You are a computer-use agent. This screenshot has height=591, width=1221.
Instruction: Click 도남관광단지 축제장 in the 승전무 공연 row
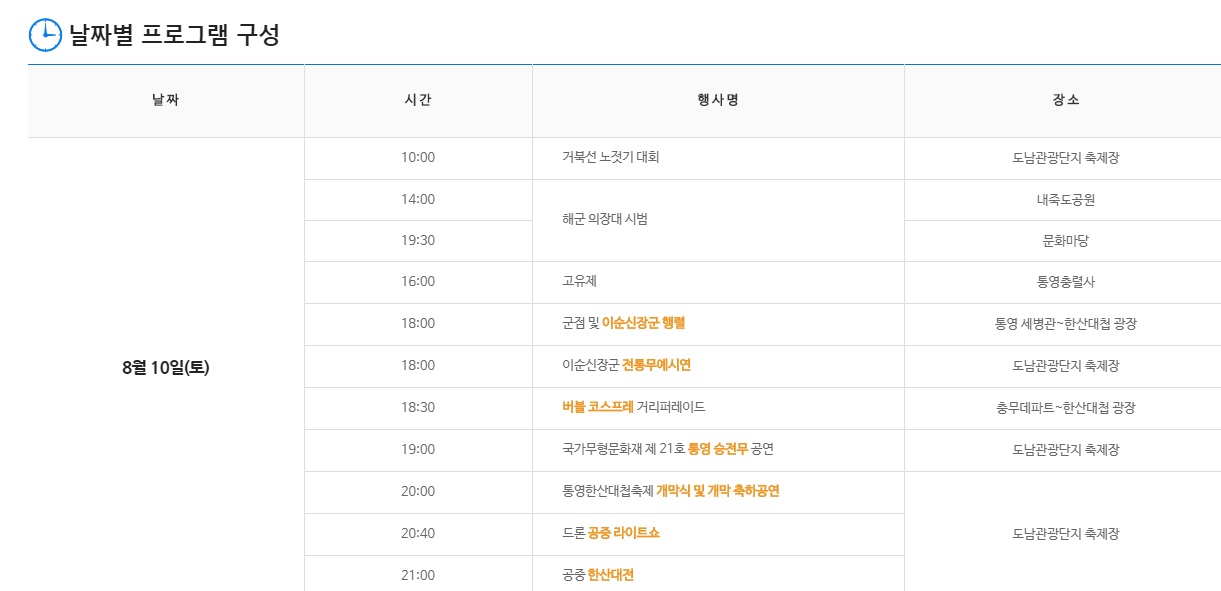click(1066, 450)
